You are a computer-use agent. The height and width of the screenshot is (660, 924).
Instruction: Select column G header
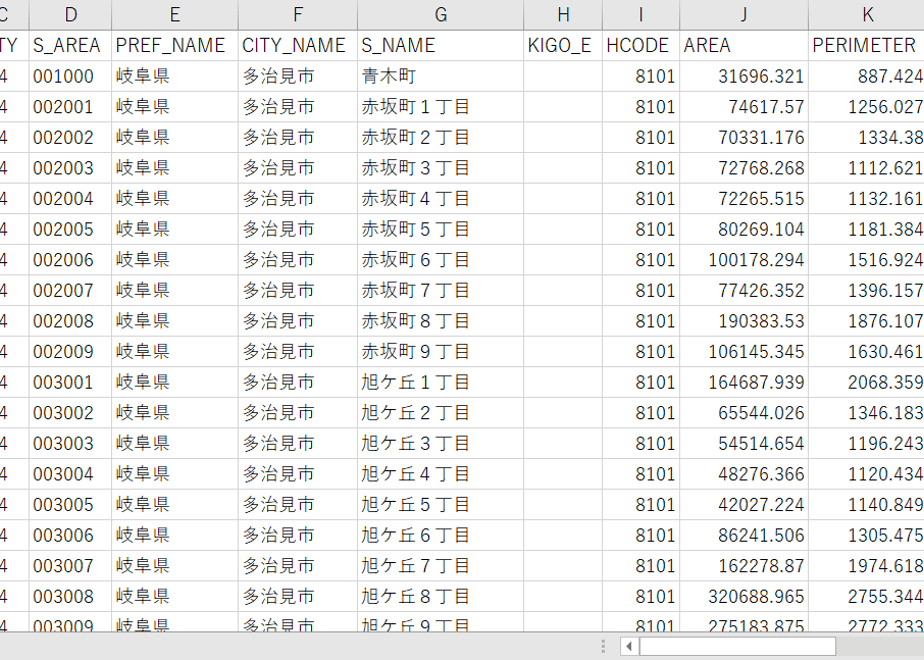[440, 15]
